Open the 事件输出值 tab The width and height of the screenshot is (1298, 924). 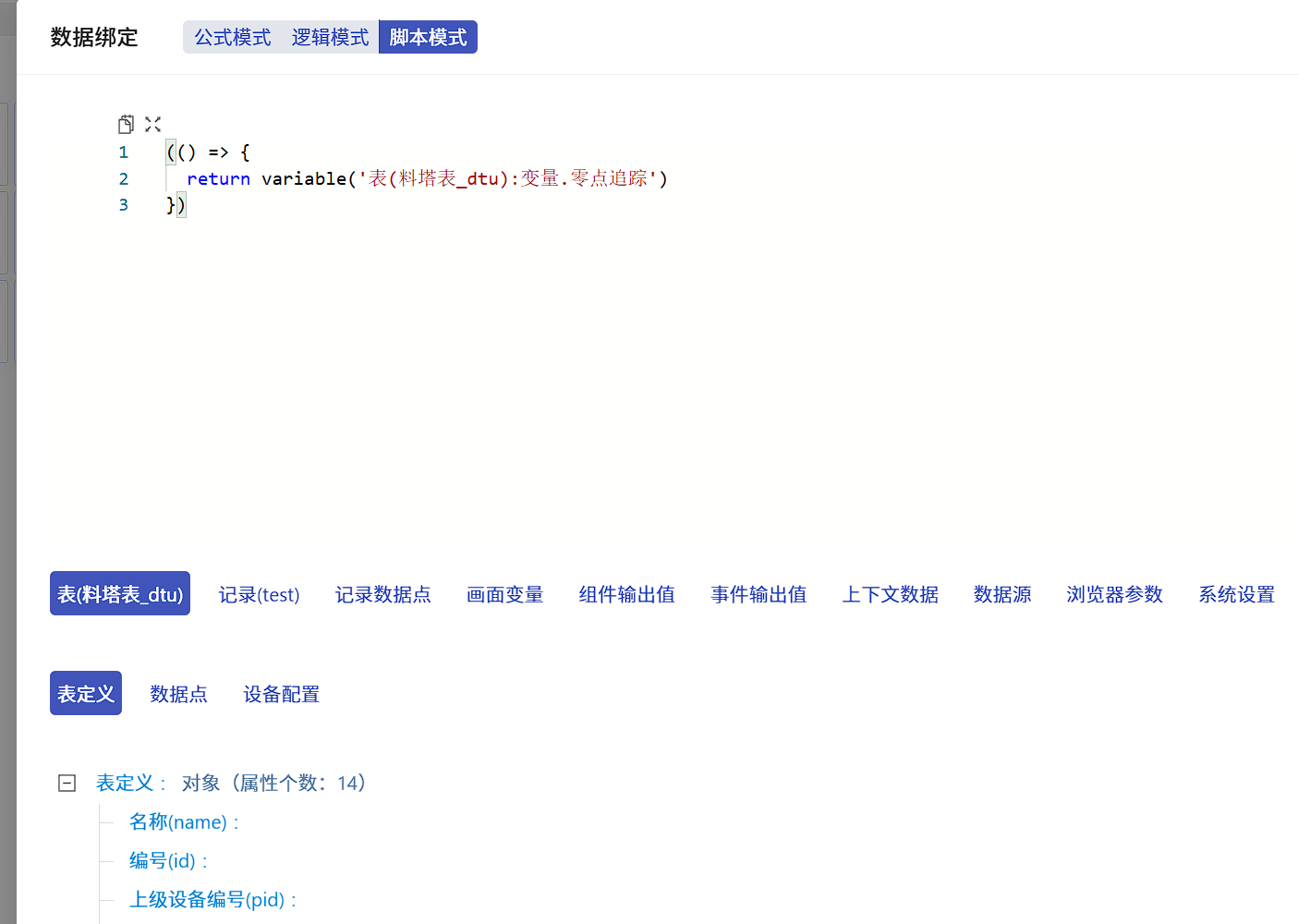coord(758,594)
